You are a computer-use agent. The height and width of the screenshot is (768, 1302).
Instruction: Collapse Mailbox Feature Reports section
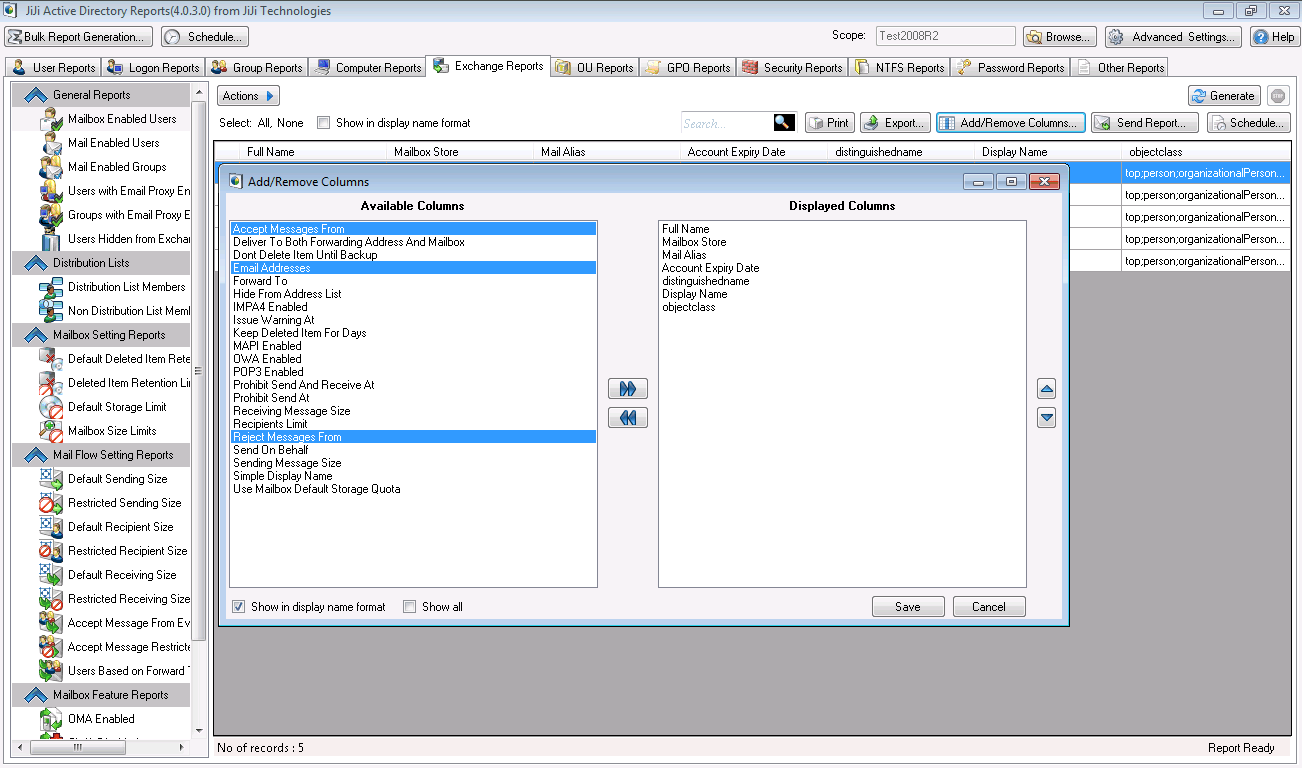click(36, 695)
